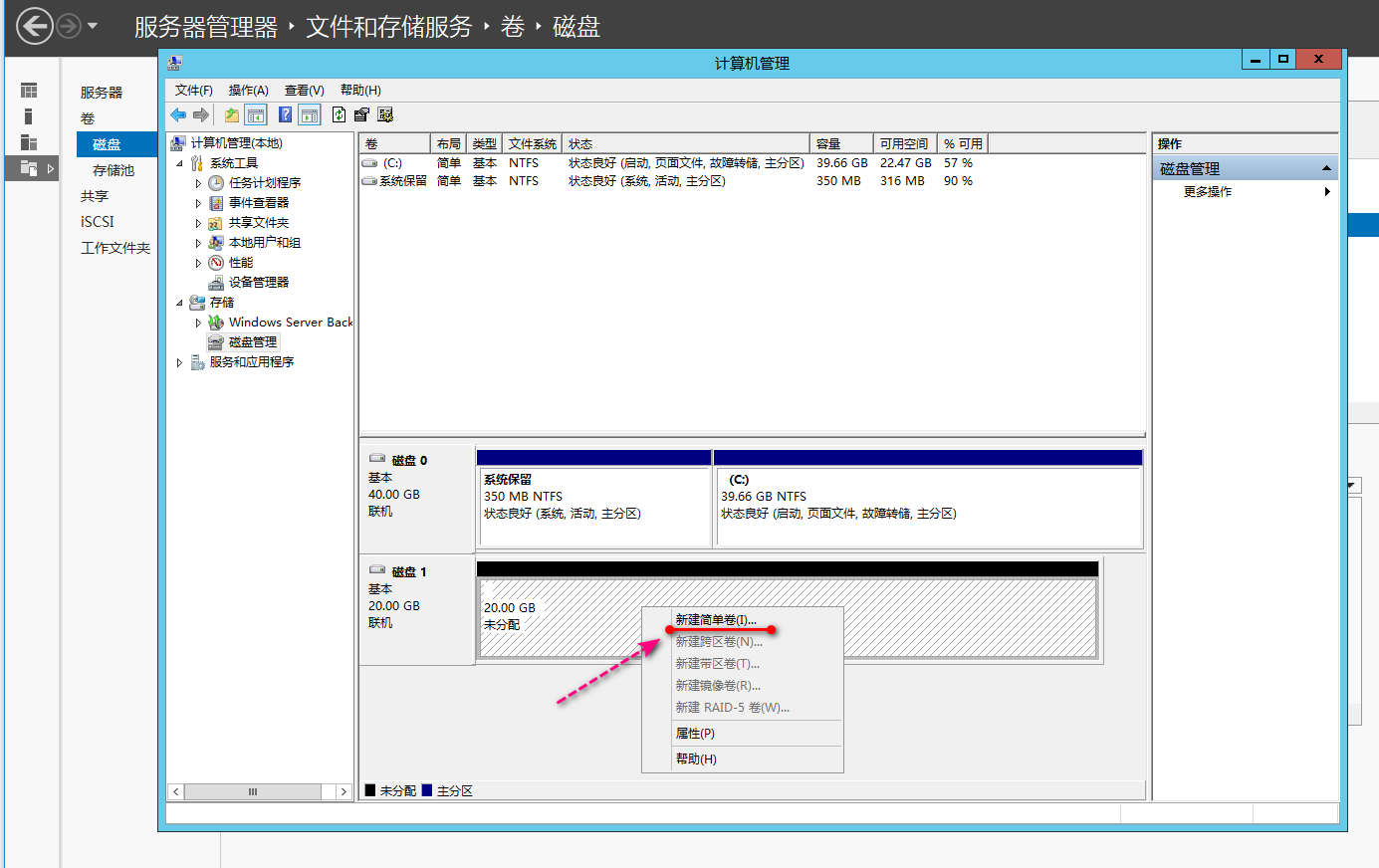The height and width of the screenshot is (868, 1379).
Task: Select the 磁盘 0 label block
Action: [x=417, y=498]
